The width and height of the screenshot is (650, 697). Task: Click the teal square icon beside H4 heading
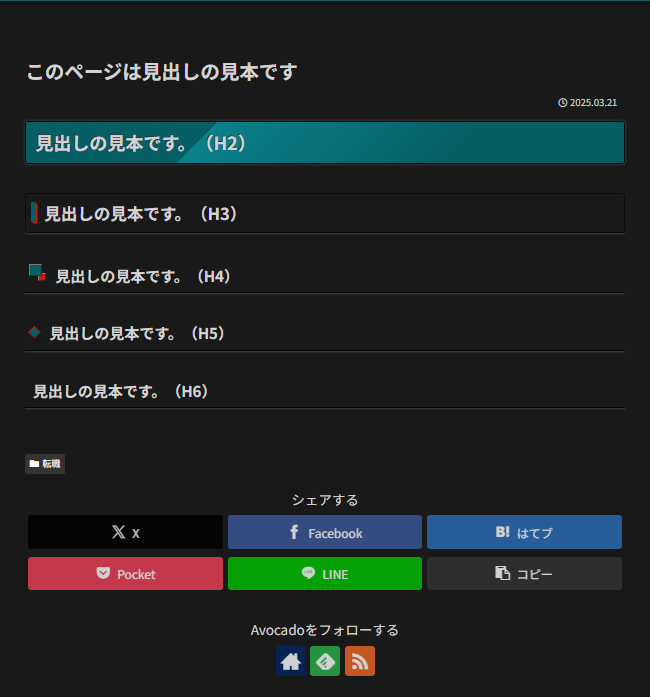(37, 272)
